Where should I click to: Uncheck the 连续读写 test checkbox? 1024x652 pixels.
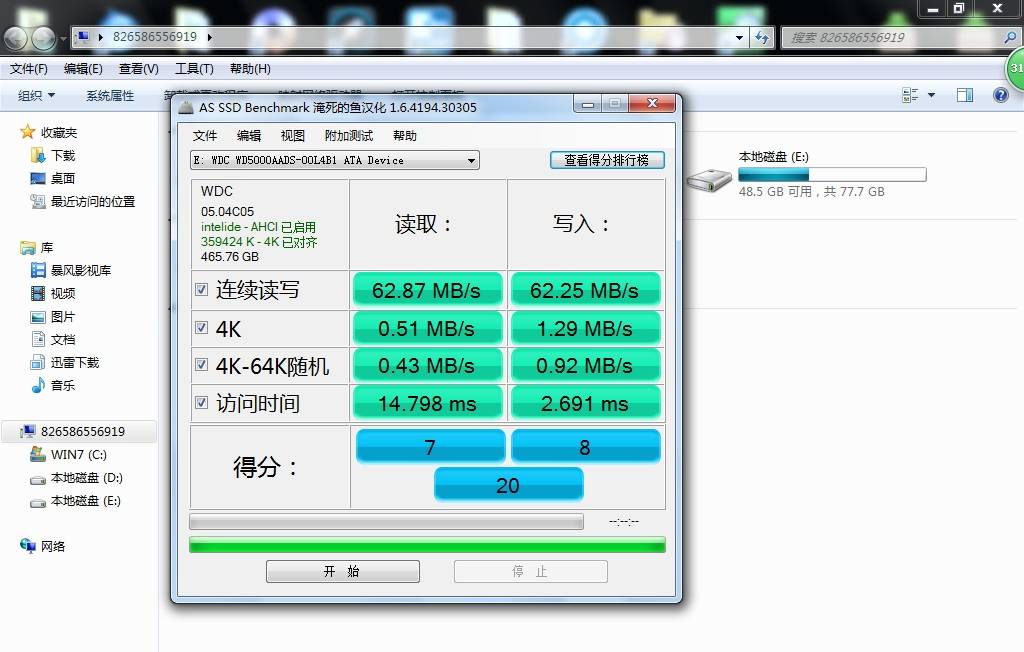[x=202, y=289]
